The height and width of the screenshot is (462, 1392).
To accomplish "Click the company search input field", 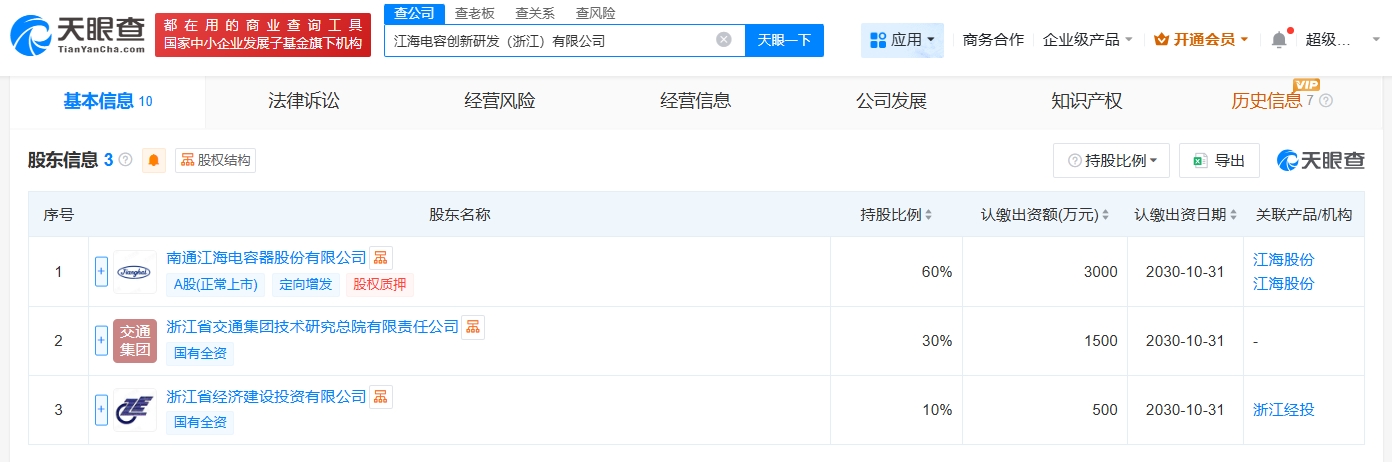I will coord(550,41).
